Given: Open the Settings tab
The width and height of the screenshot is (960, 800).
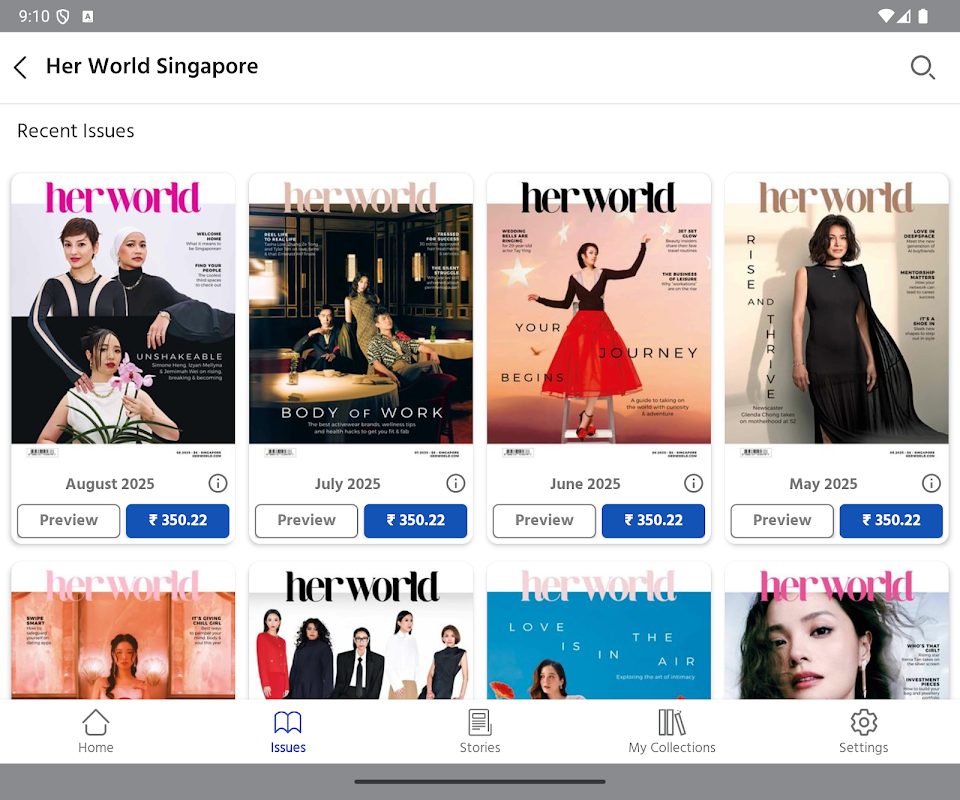Looking at the screenshot, I should (x=863, y=731).
